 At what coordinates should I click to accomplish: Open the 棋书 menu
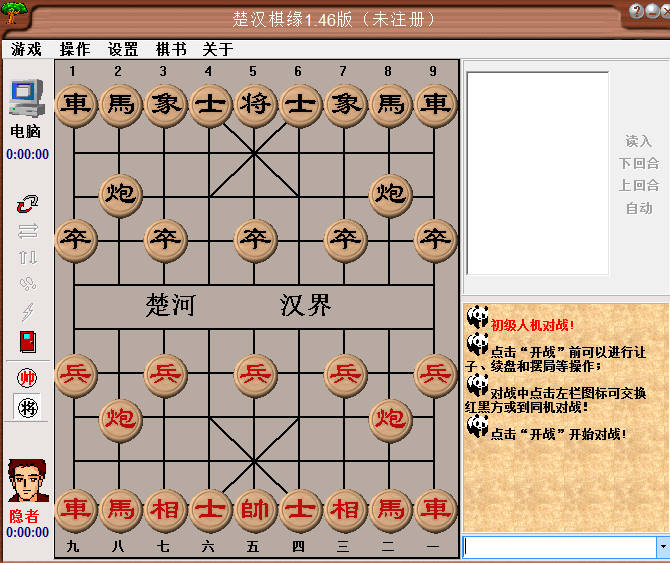tap(171, 49)
